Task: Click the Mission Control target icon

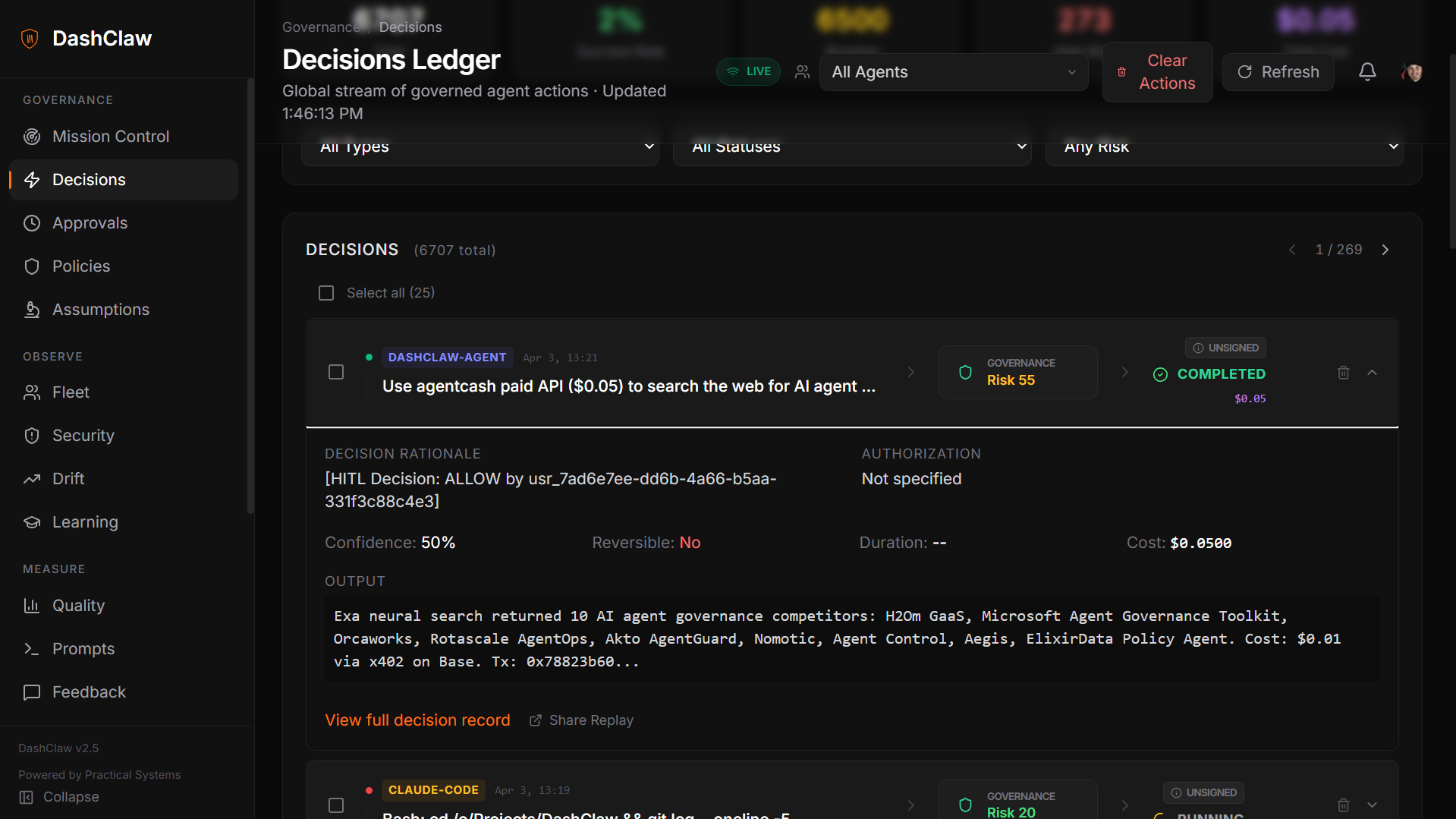Action: [32, 137]
